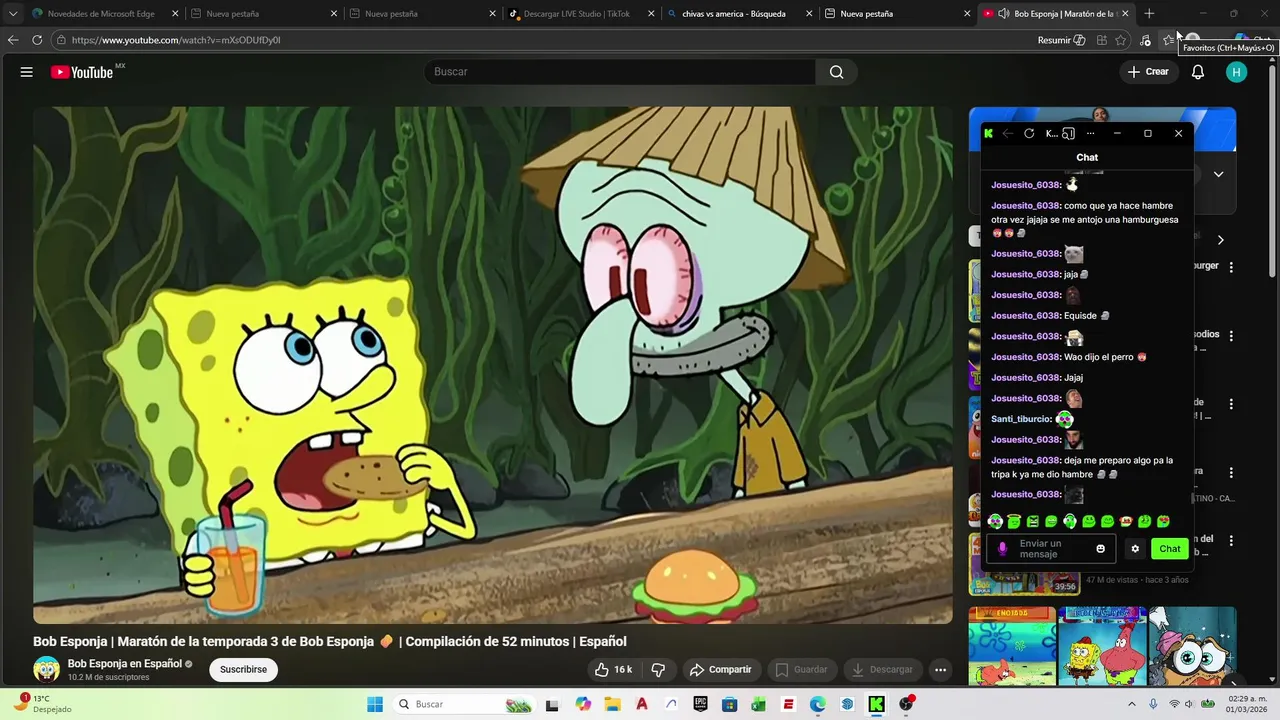Screen dimensions: 1280x720
Task: Open YouTube notifications bell
Action: (x=1198, y=72)
